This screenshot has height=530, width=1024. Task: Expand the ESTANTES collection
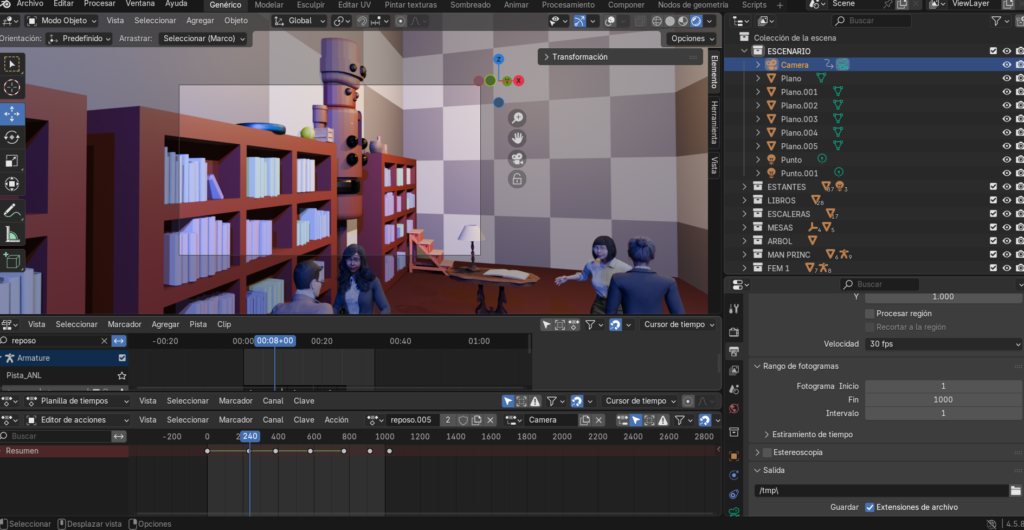tap(744, 187)
